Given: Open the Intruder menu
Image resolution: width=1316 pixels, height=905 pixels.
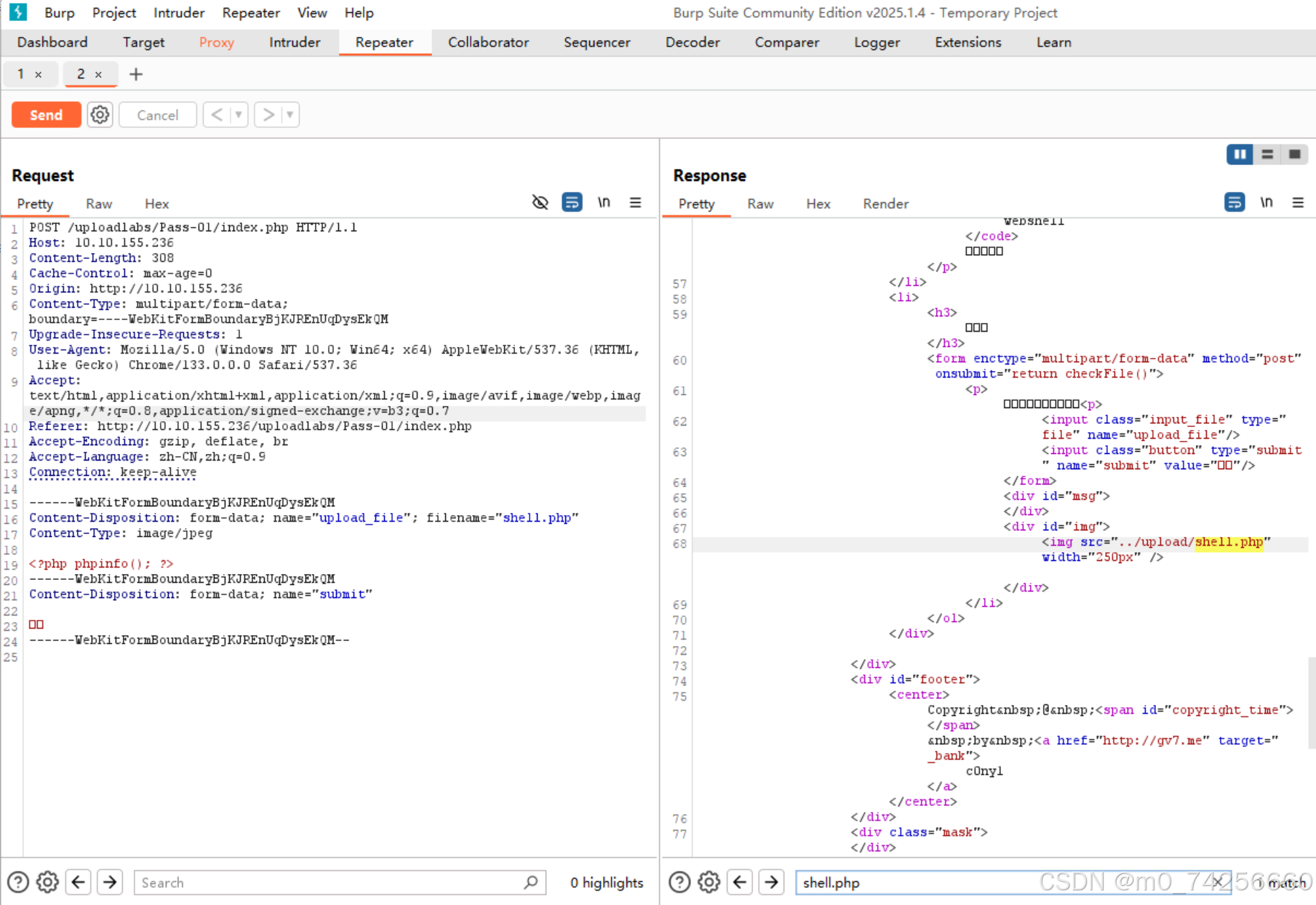Looking at the screenshot, I should click(179, 12).
